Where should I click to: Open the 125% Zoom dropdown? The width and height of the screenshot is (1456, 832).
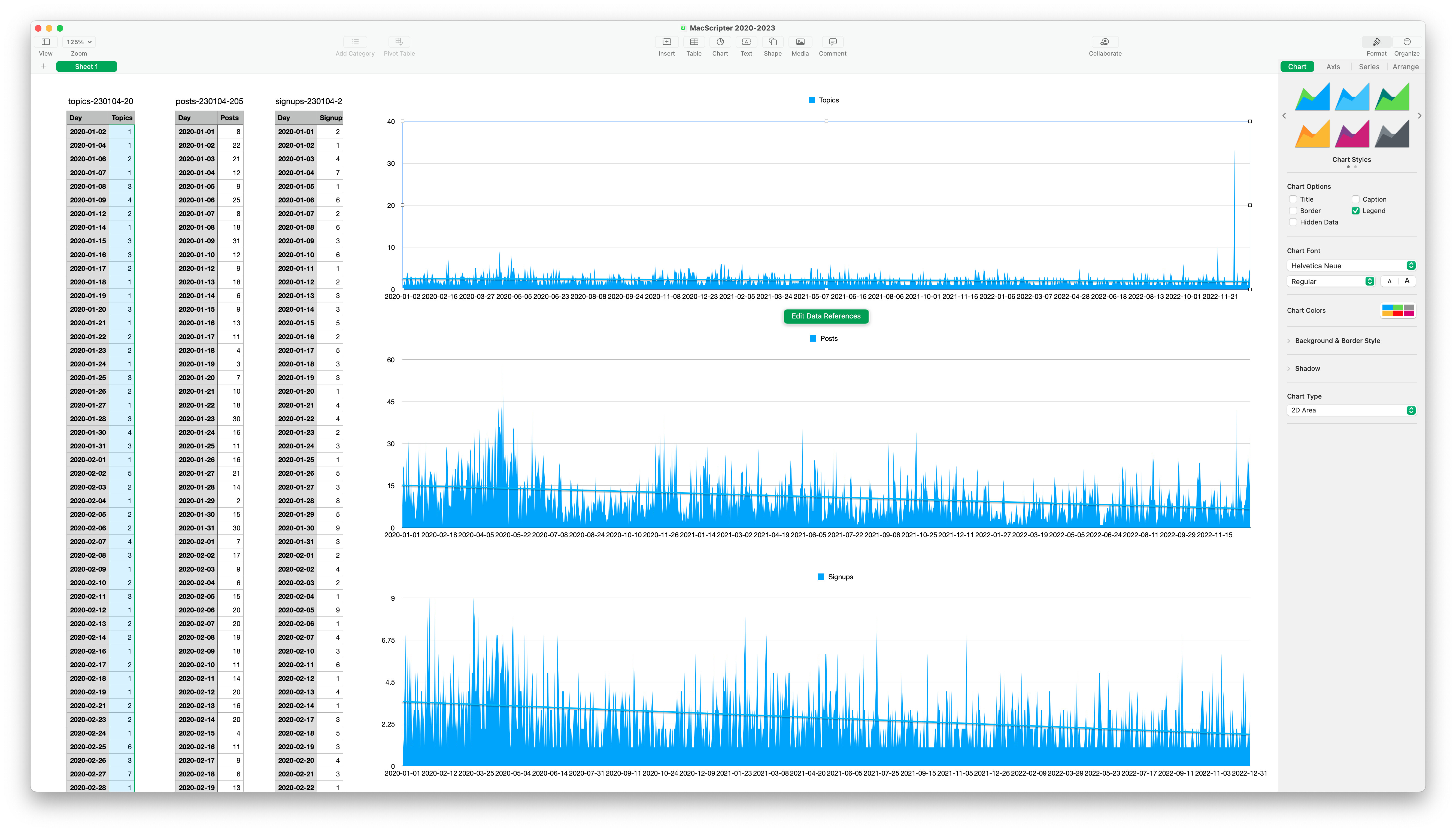click(x=79, y=42)
